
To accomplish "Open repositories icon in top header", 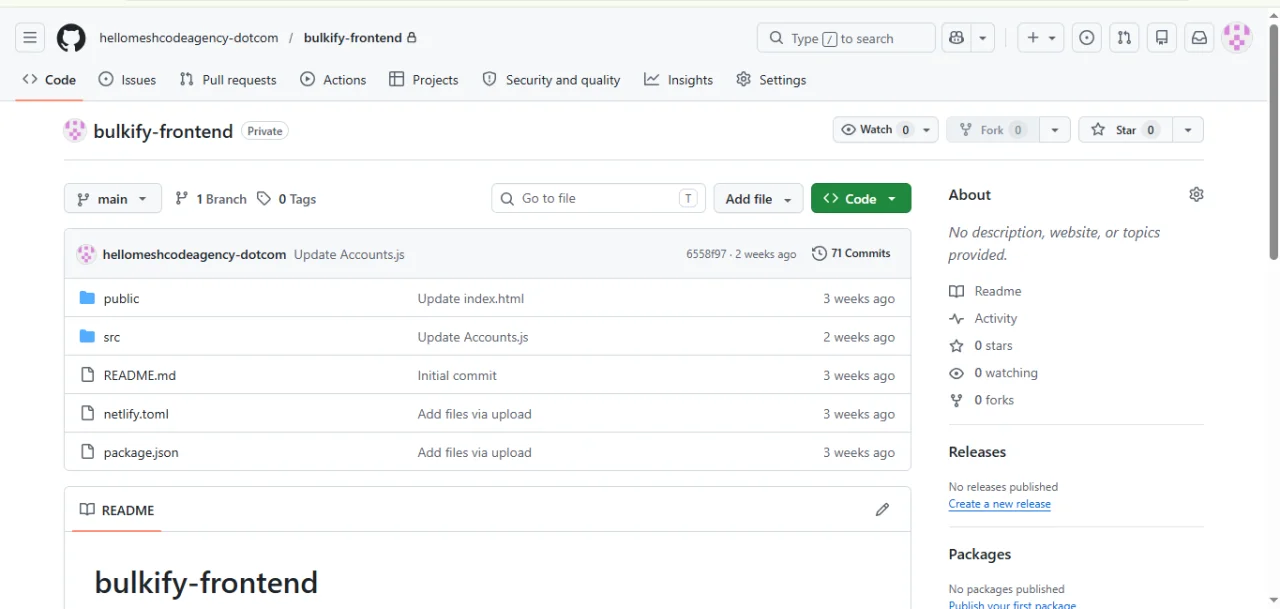I will [1162, 38].
